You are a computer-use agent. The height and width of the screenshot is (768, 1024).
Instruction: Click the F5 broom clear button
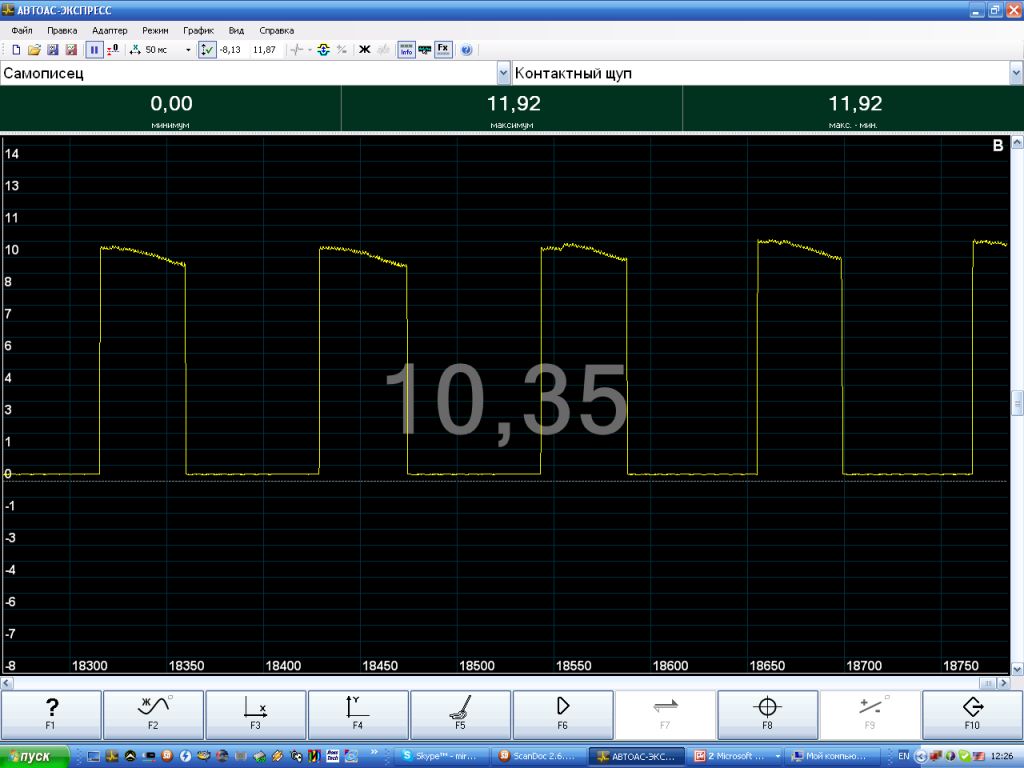pos(460,715)
